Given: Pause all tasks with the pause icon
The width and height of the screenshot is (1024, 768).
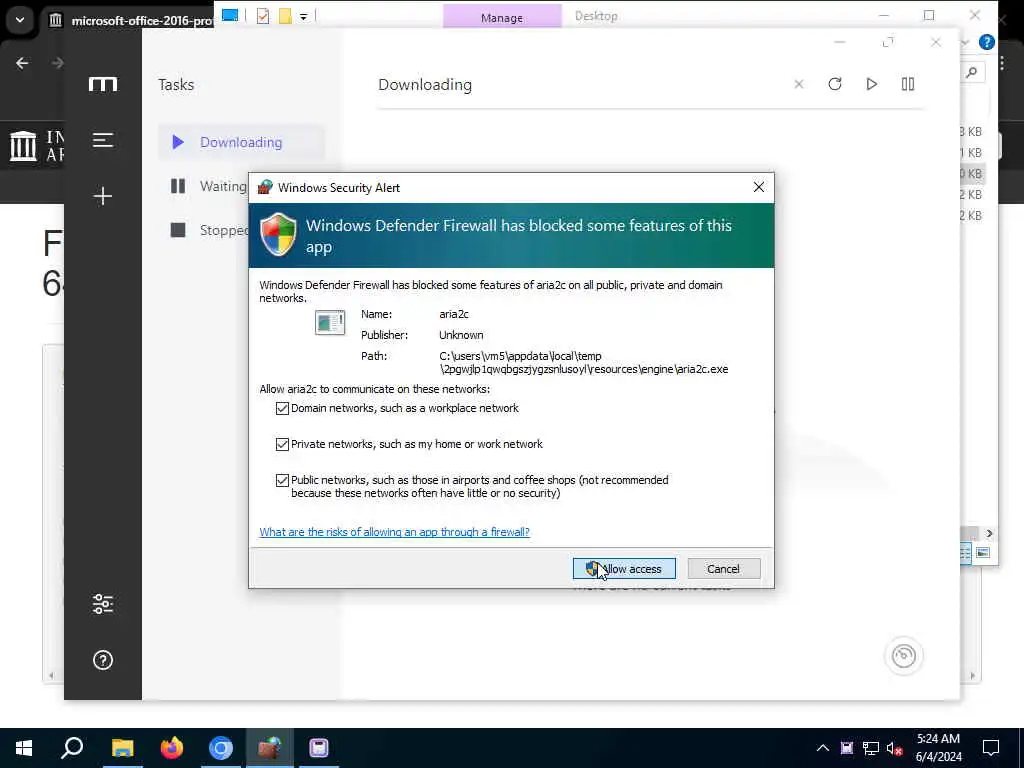Looking at the screenshot, I should click(908, 84).
